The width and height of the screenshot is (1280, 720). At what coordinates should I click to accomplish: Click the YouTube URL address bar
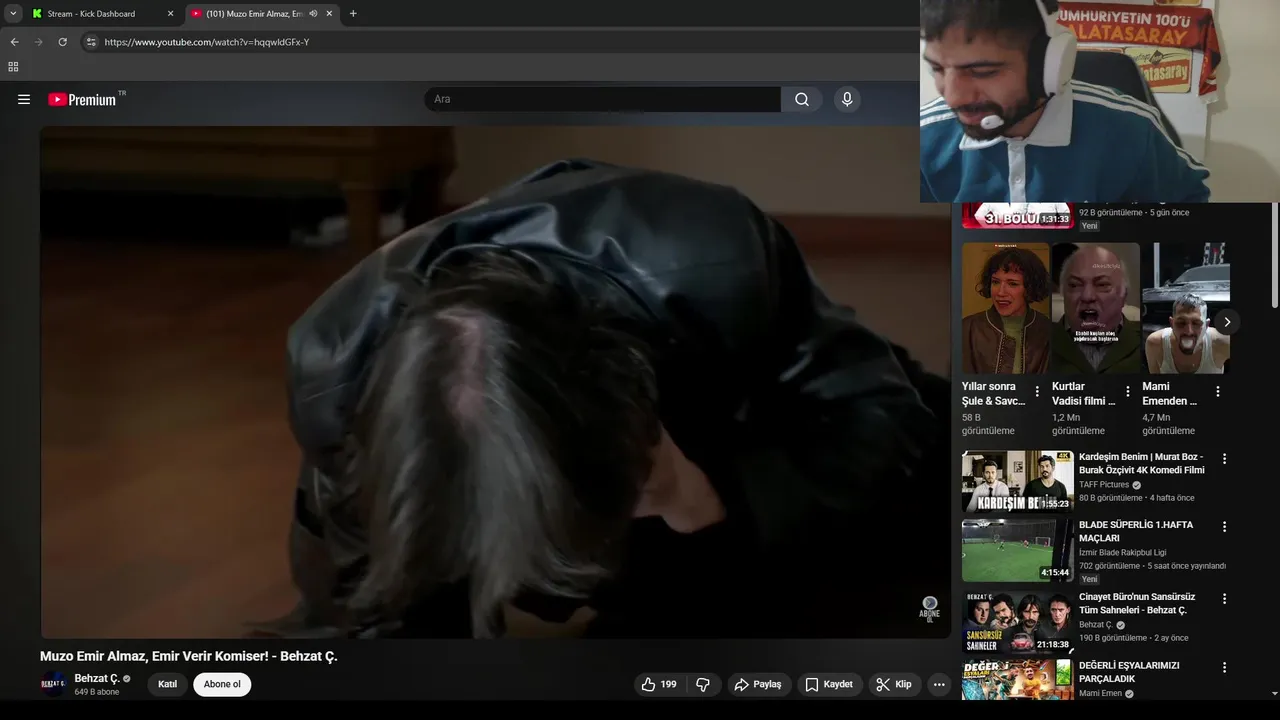pyautogui.click(x=206, y=42)
